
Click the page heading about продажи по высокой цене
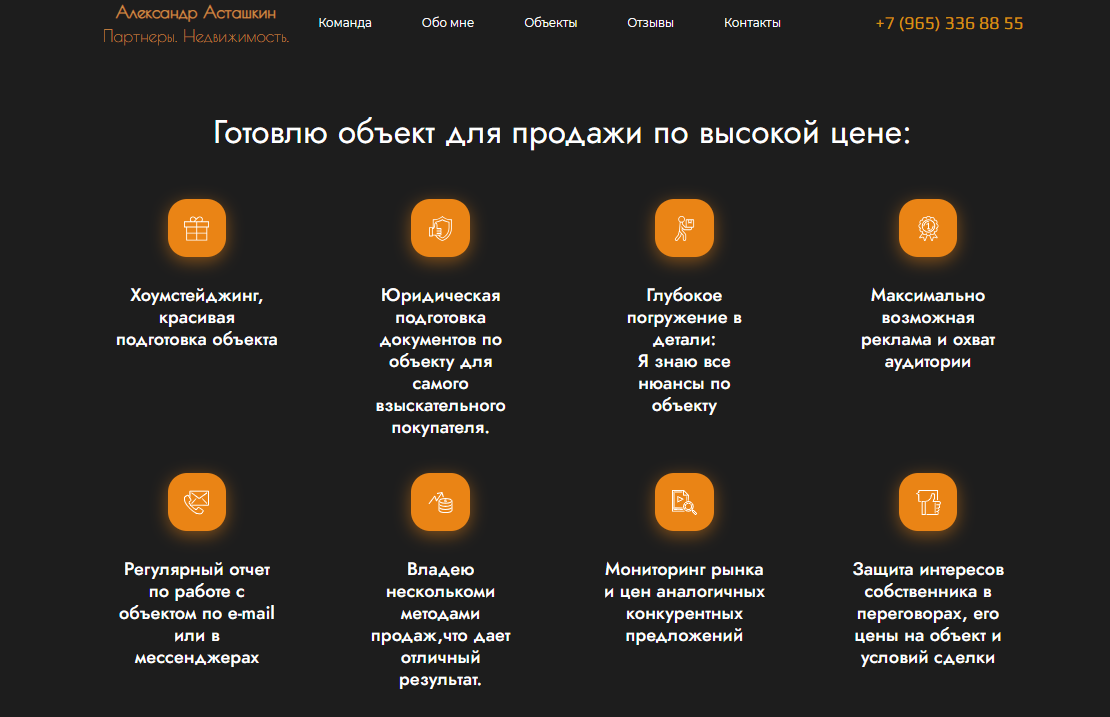tap(561, 130)
